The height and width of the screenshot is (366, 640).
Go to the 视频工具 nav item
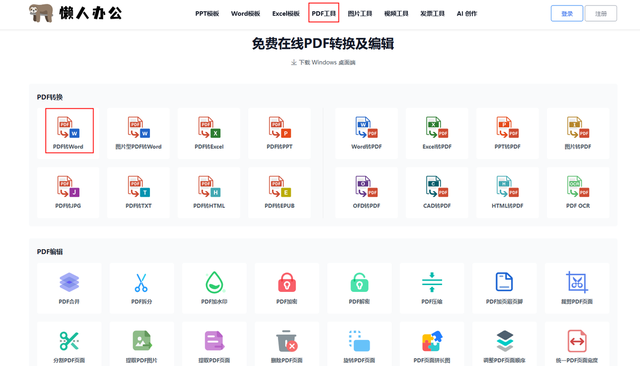click(x=396, y=13)
